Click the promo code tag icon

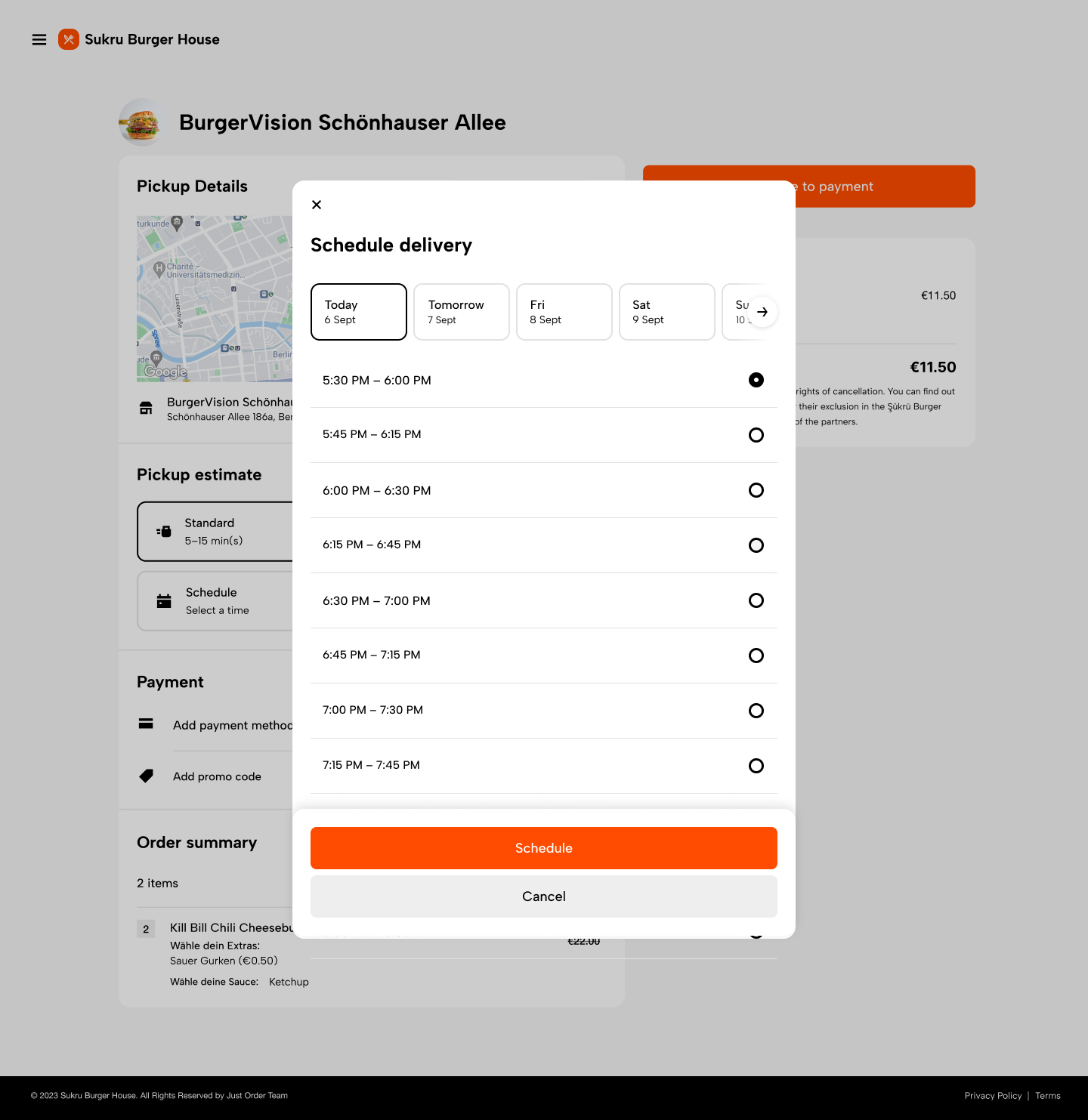[147, 776]
